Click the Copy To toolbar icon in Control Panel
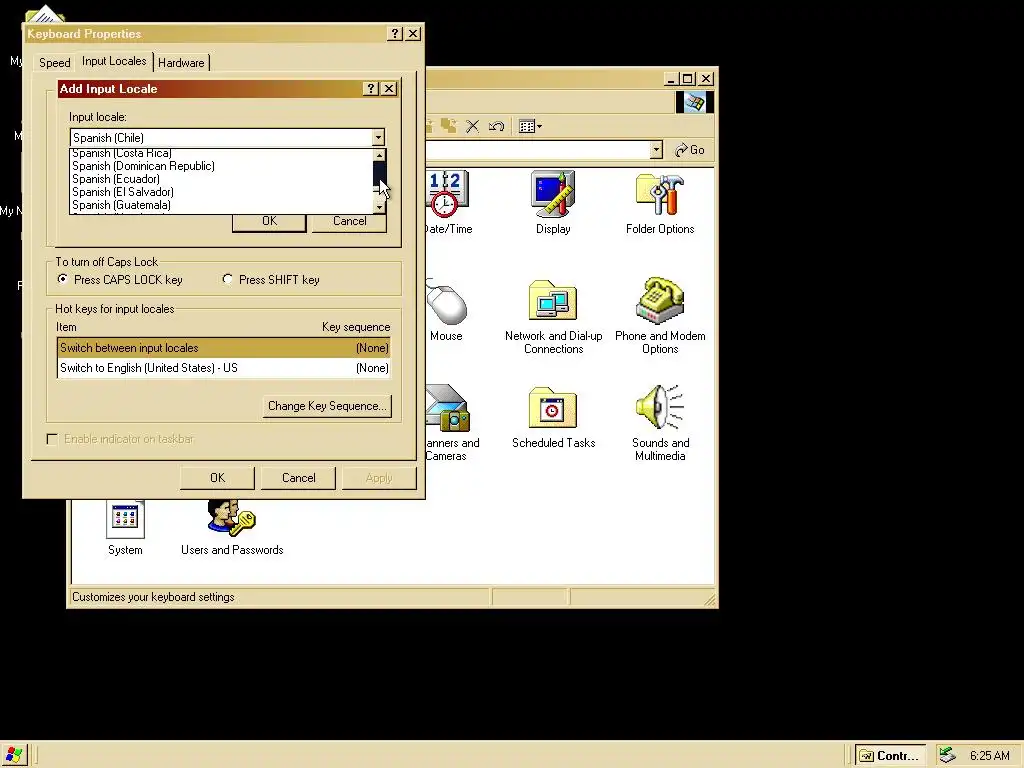The image size is (1024, 768). (x=449, y=126)
